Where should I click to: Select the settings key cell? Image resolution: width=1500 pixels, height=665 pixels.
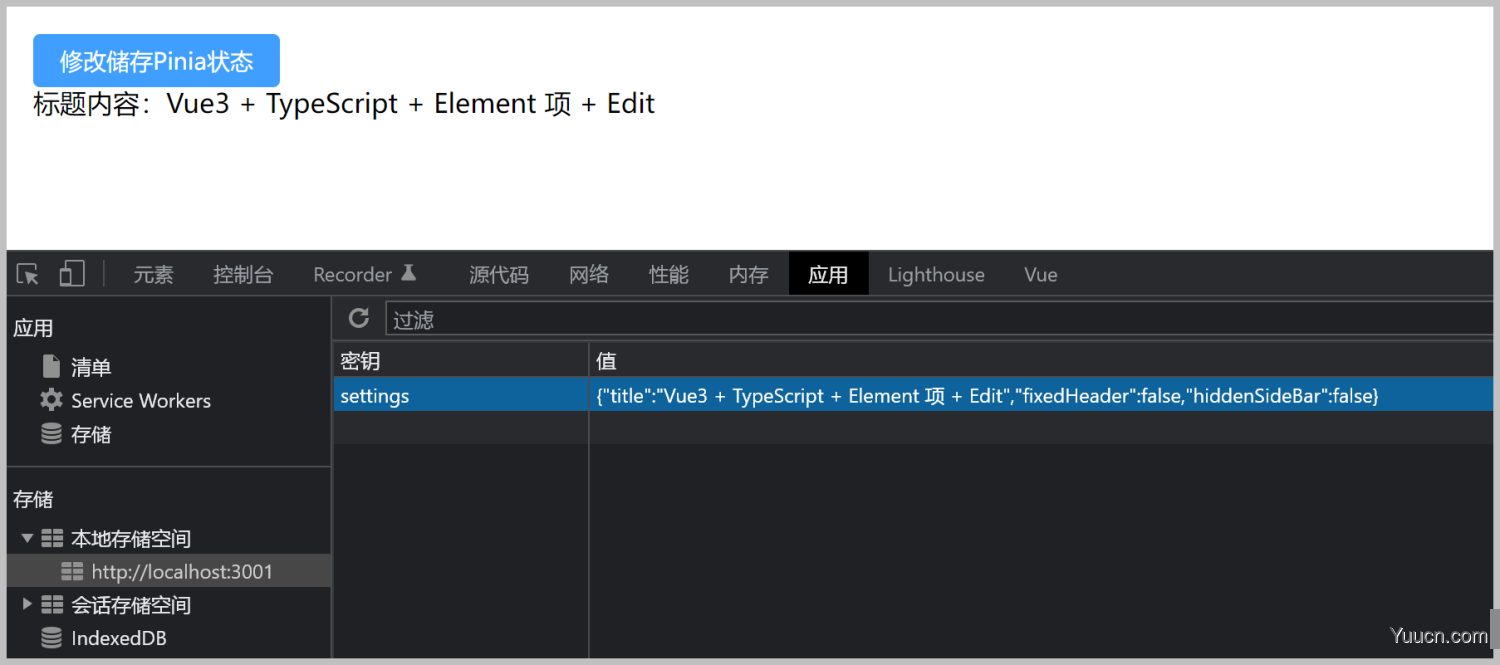click(461, 395)
